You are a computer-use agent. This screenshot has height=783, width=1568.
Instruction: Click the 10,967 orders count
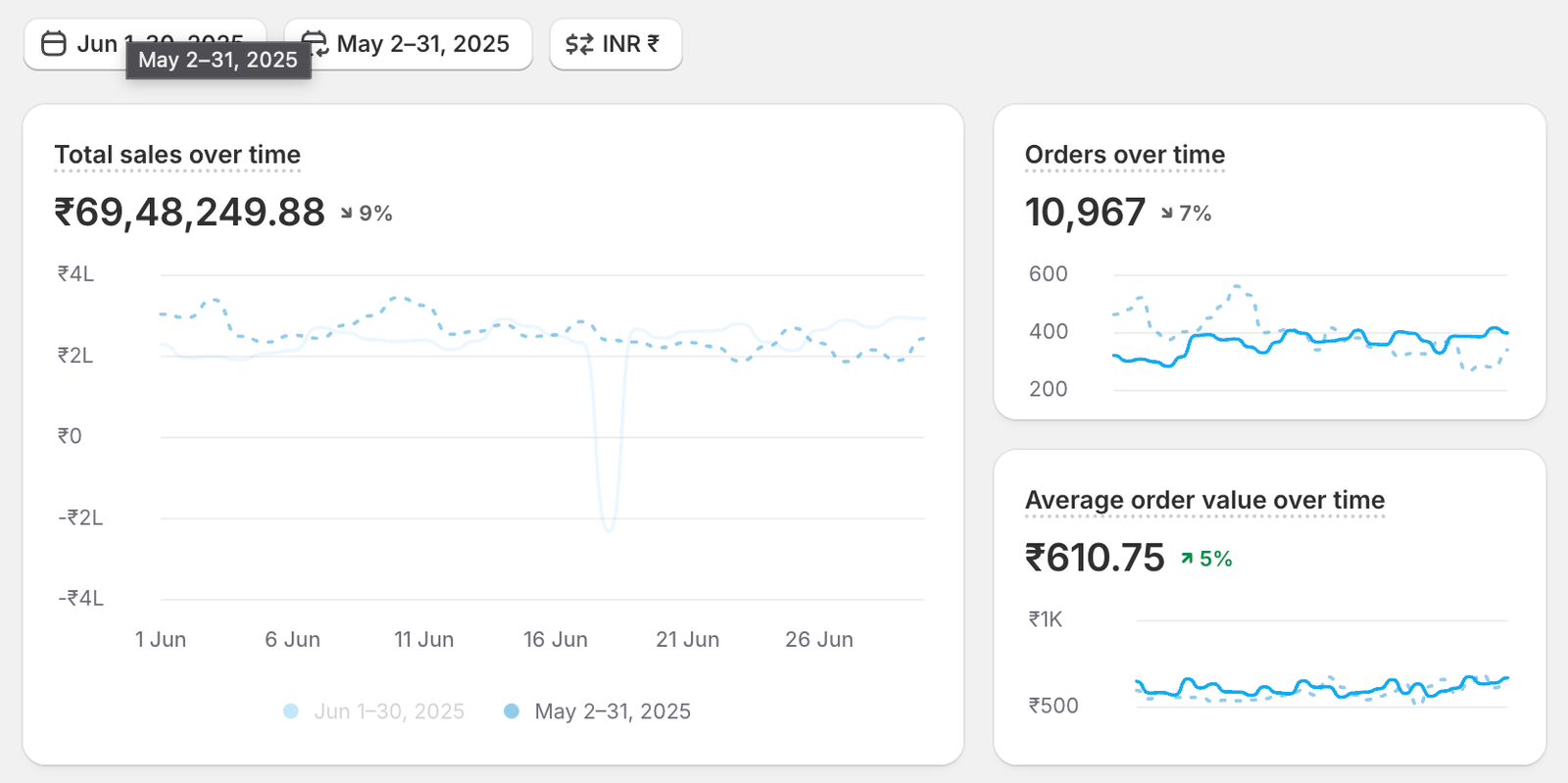point(1085,213)
